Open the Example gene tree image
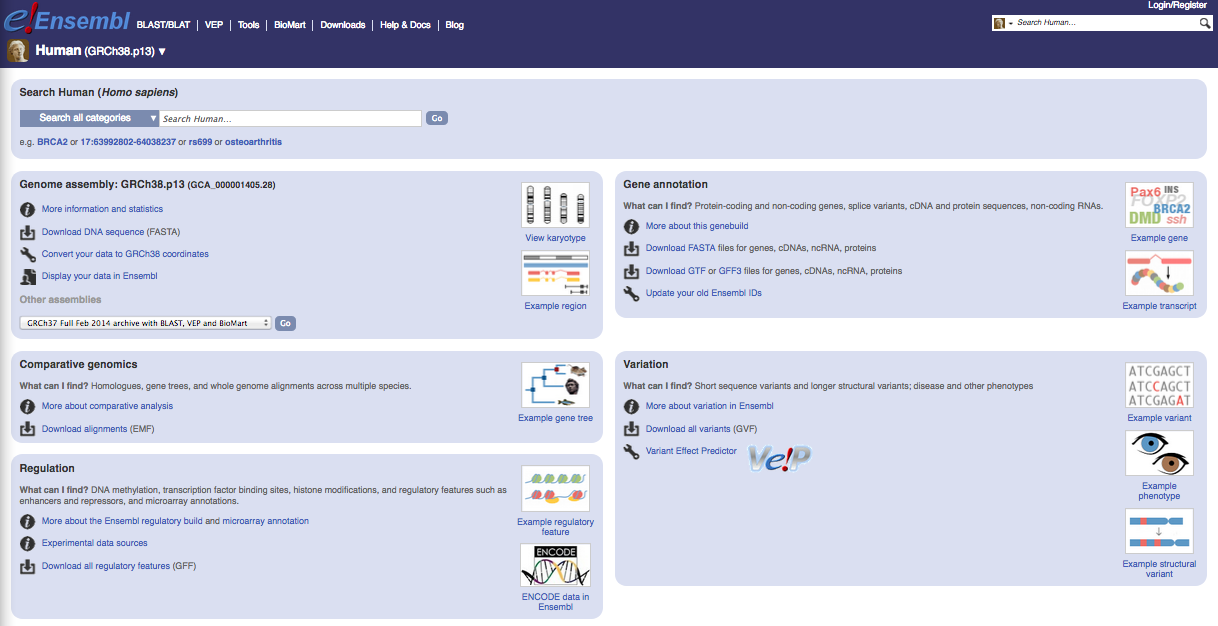 555,385
